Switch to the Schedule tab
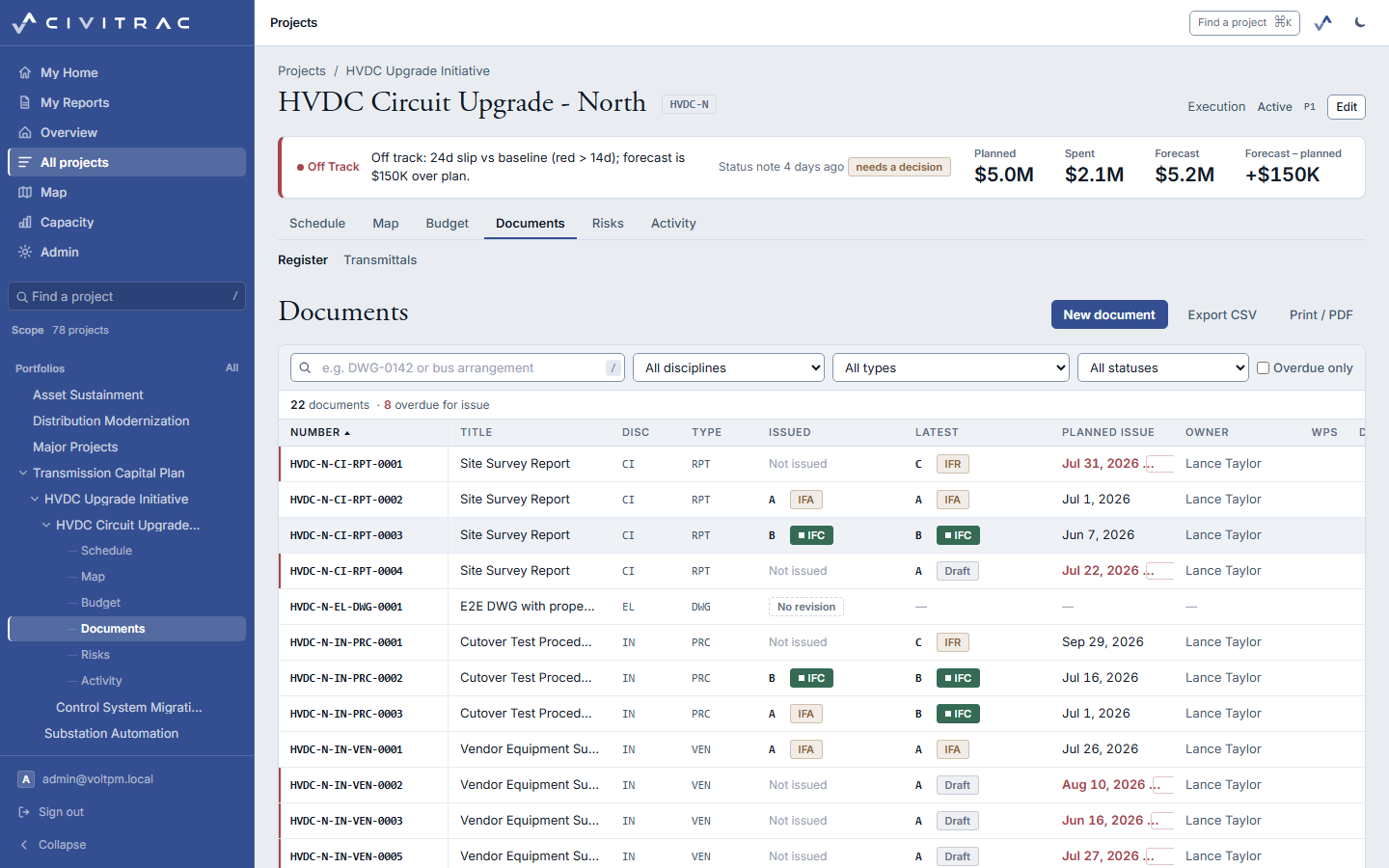Image resolution: width=1389 pixels, height=868 pixels. pyautogui.click(x=317, y=223)
